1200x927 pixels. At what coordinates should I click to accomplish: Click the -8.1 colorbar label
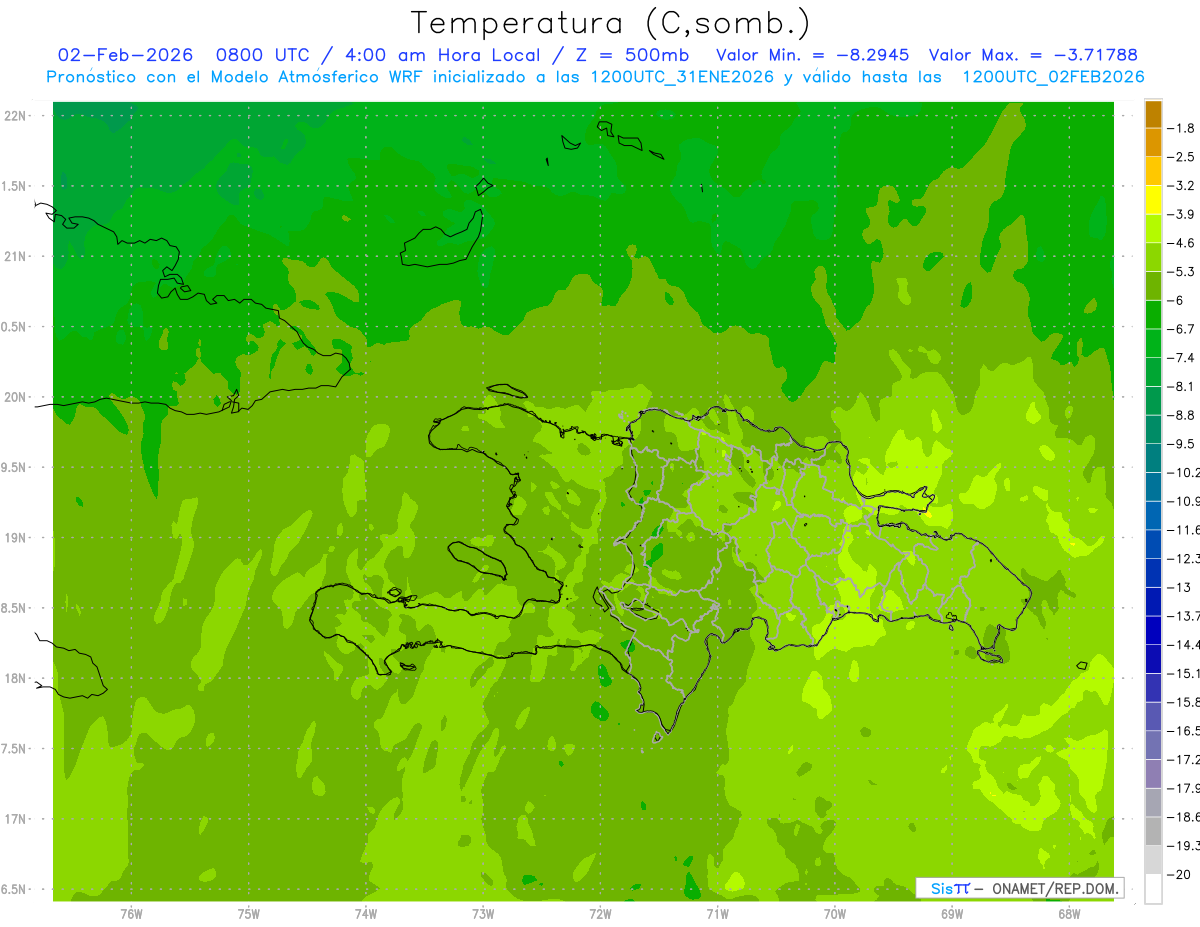pos(1183,386)
